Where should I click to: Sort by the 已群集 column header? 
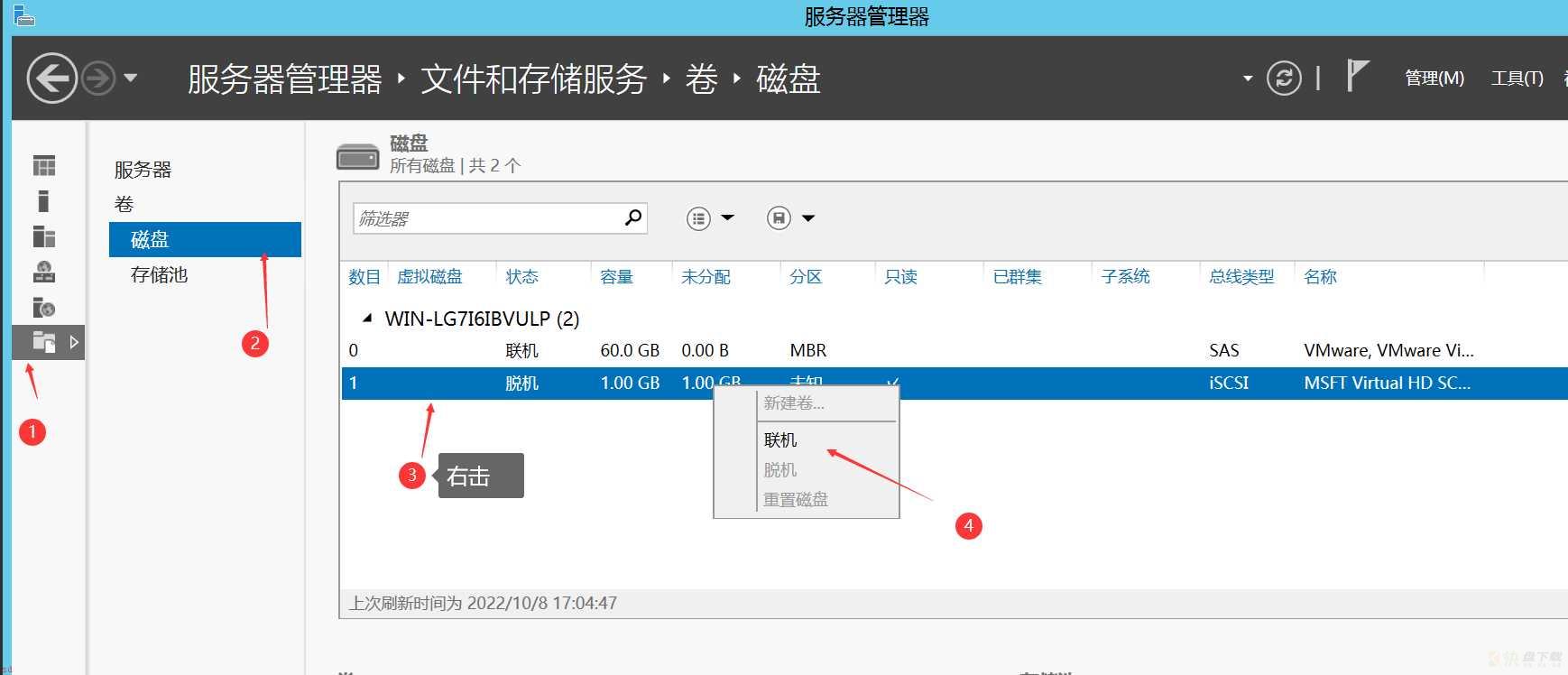tap(1017, 276)
